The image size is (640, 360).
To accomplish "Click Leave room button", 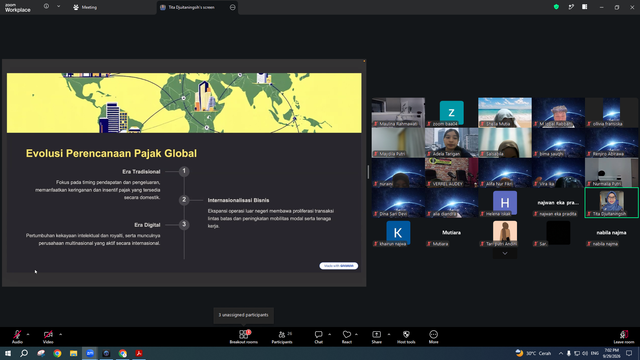I will [x=624, y=337].
